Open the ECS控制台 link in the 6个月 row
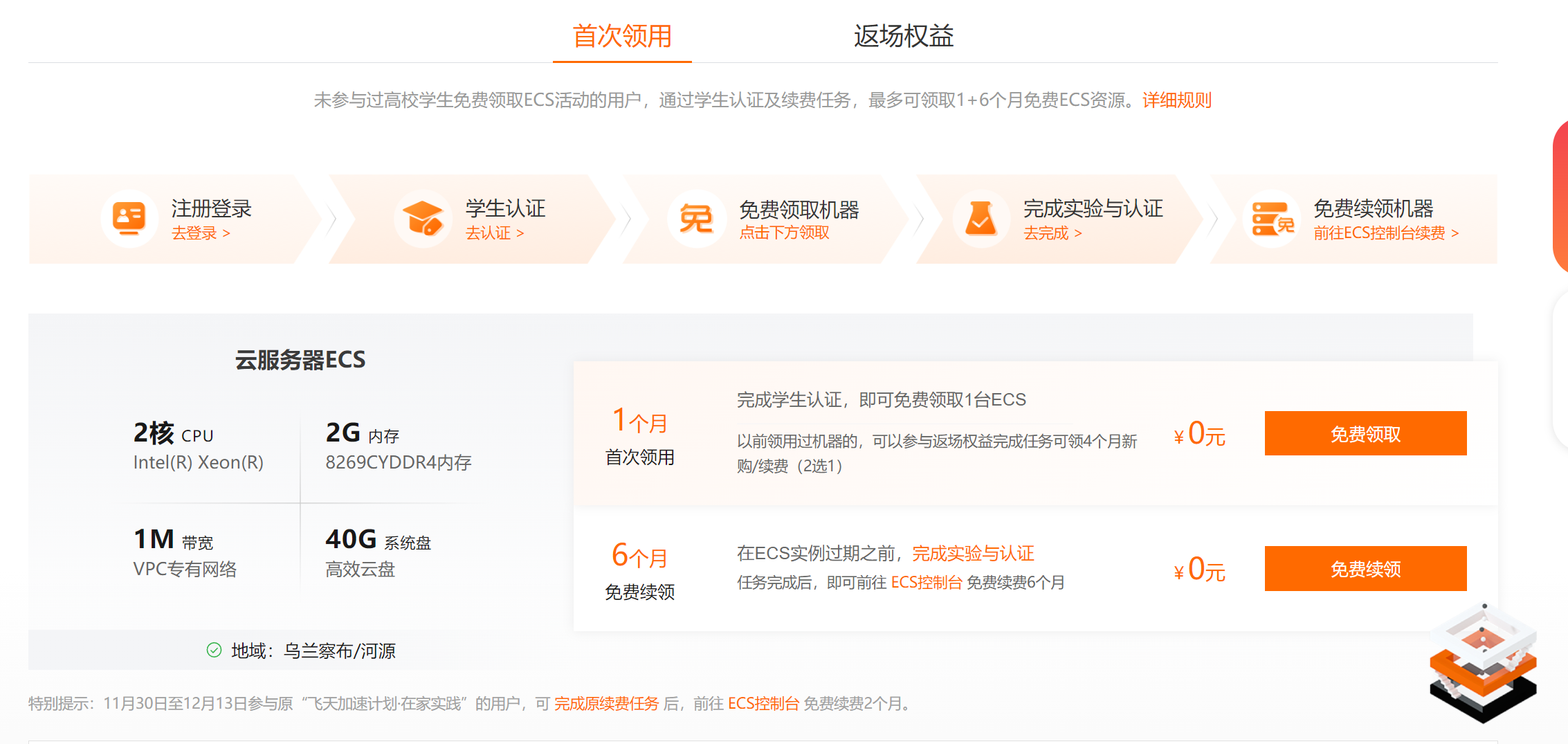This screenshot has height=744, width=1568. click(x=927, y=583)
